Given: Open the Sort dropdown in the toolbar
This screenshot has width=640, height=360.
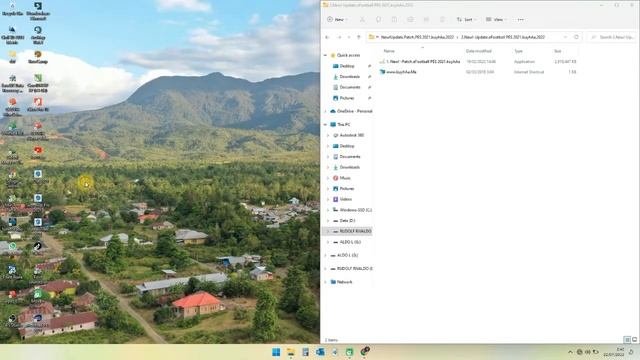Looking at the screenshot, I should tap(467, 20).
